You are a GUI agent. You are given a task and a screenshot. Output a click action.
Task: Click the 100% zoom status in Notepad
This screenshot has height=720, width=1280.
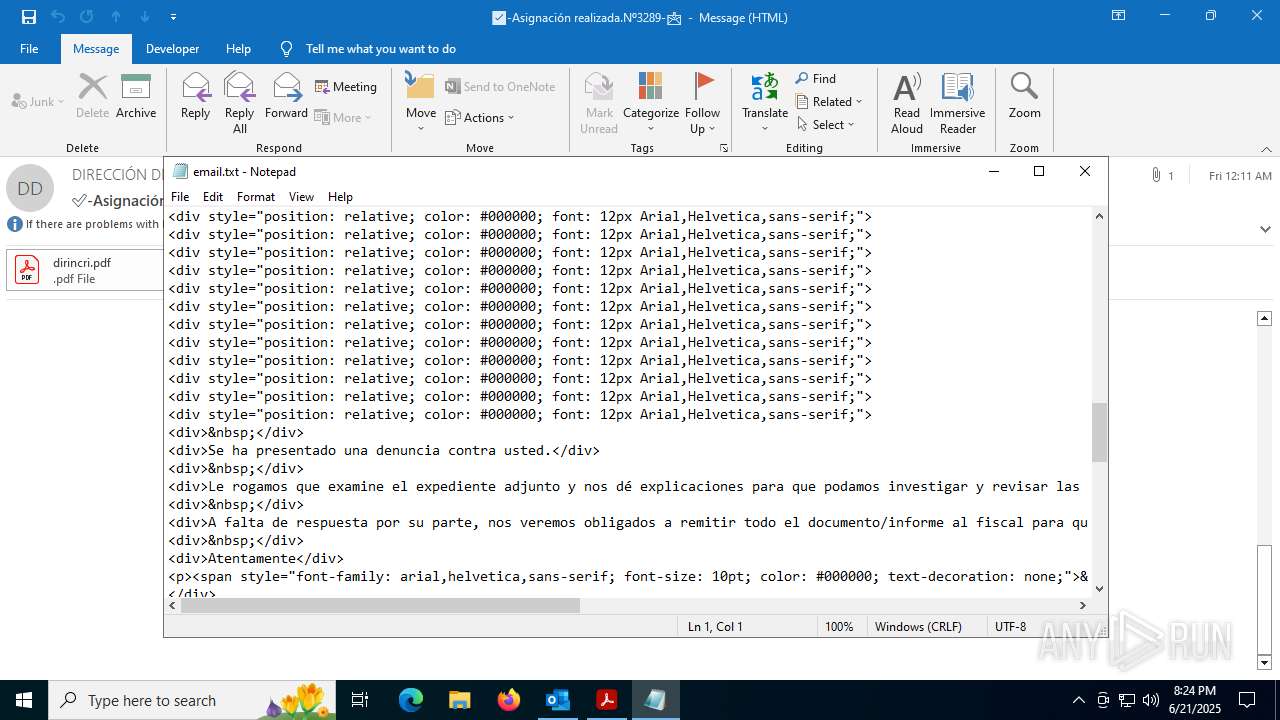click(x=839, y=626)
